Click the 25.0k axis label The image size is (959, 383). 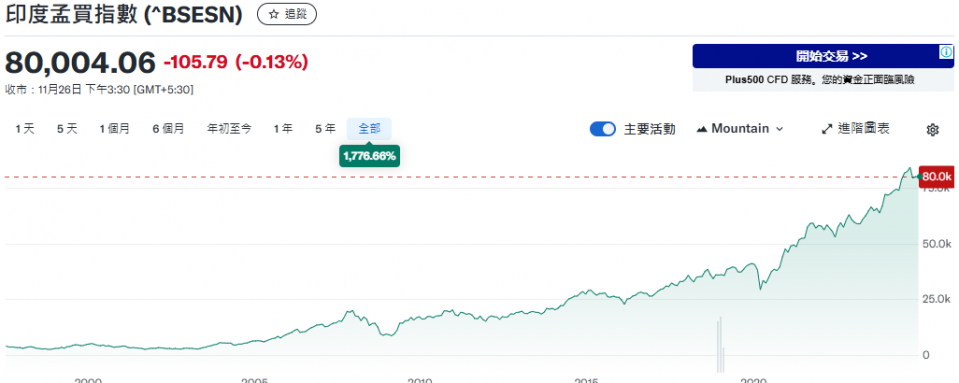[936, 299]
